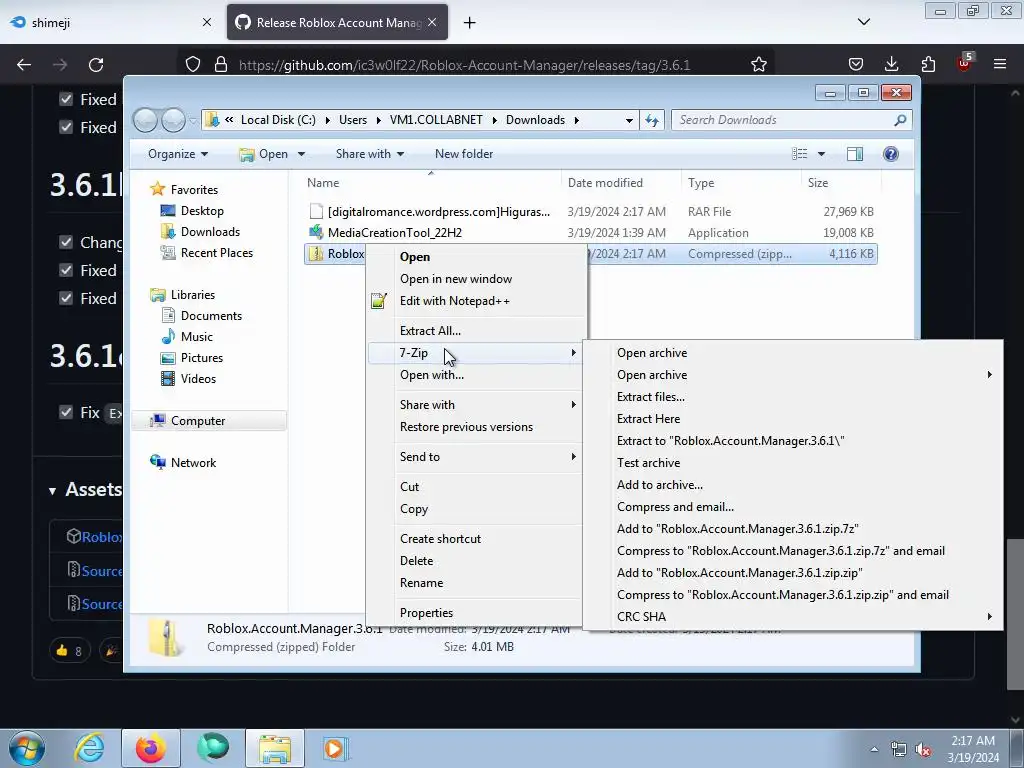Open Pictures library
Viewport: 1024px width, 768px height.
pyautogui.click(x=202, y=358)
